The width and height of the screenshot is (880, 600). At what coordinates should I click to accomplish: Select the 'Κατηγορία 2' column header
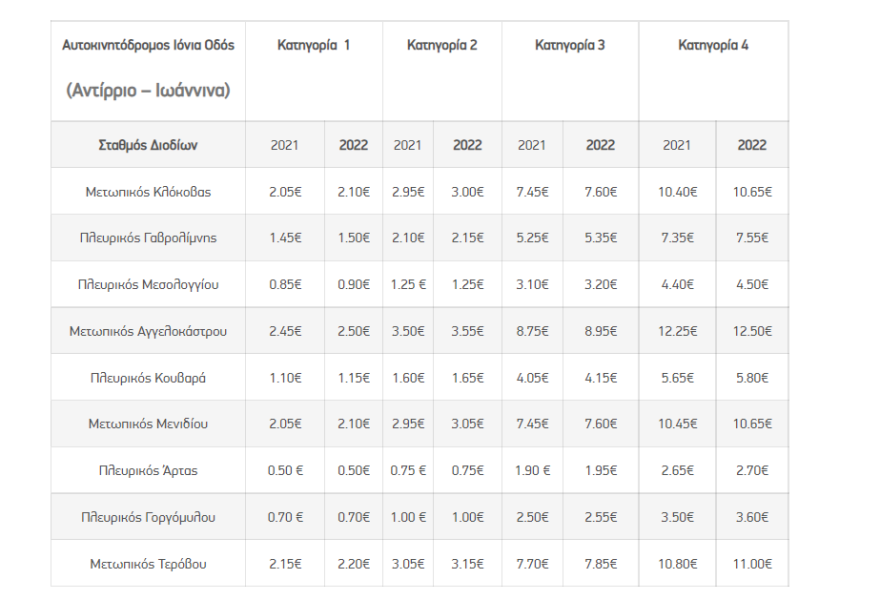point(442,46)
